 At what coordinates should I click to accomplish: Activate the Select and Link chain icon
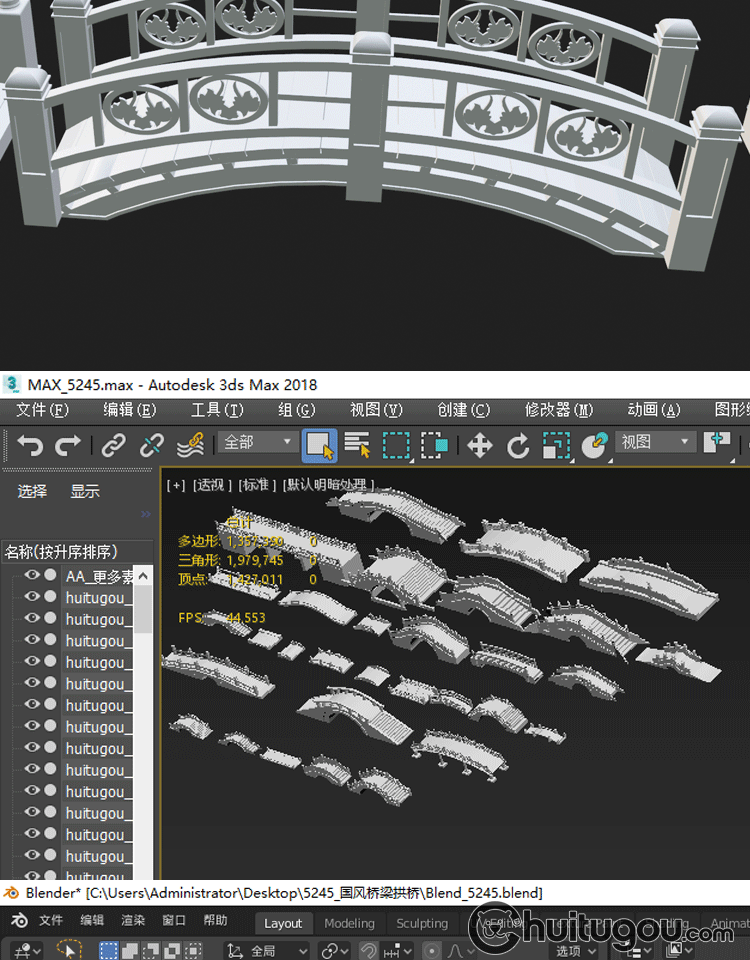click(114, 445)
